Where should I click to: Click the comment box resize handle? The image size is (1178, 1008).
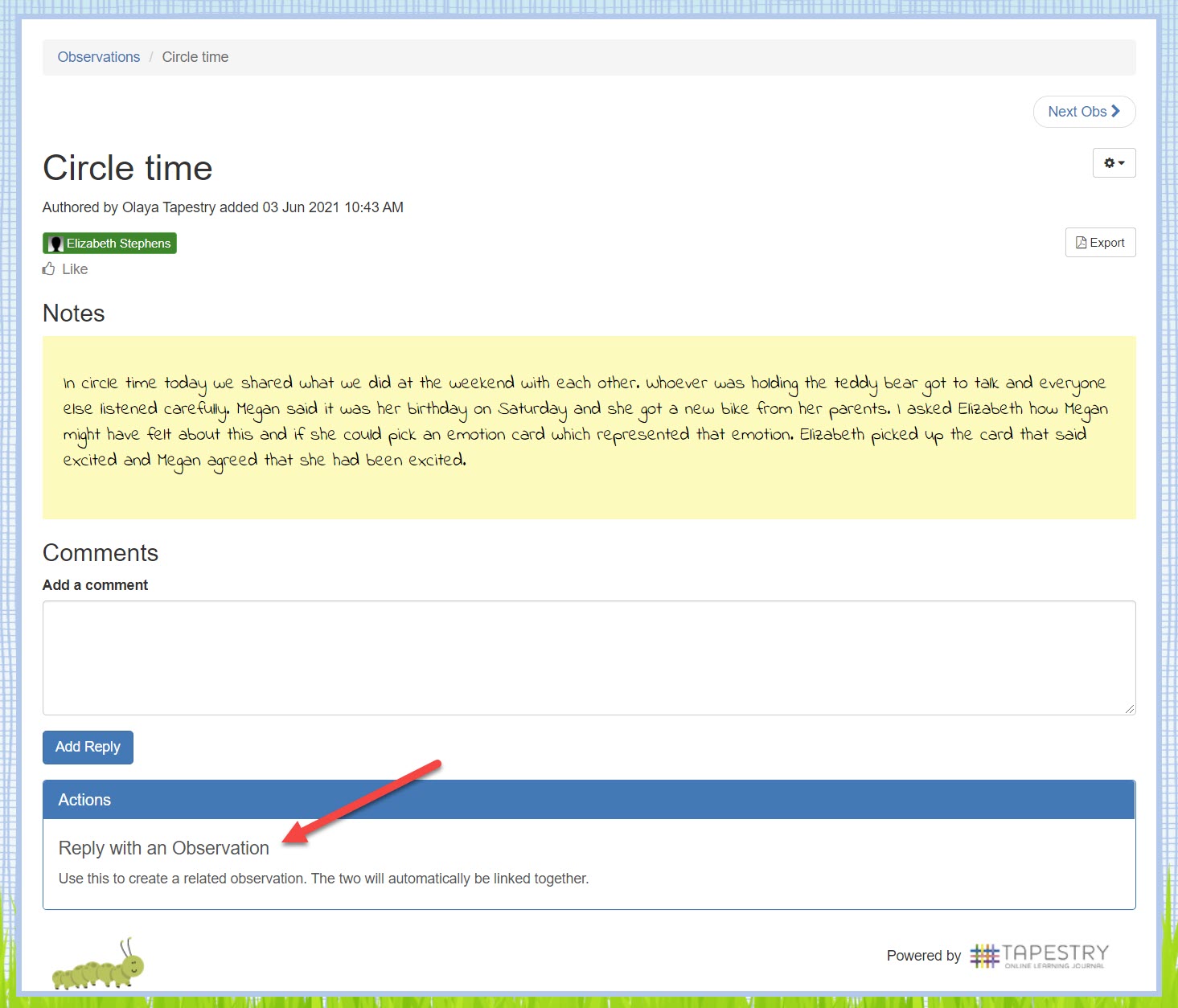click(x=1130, y=709)
